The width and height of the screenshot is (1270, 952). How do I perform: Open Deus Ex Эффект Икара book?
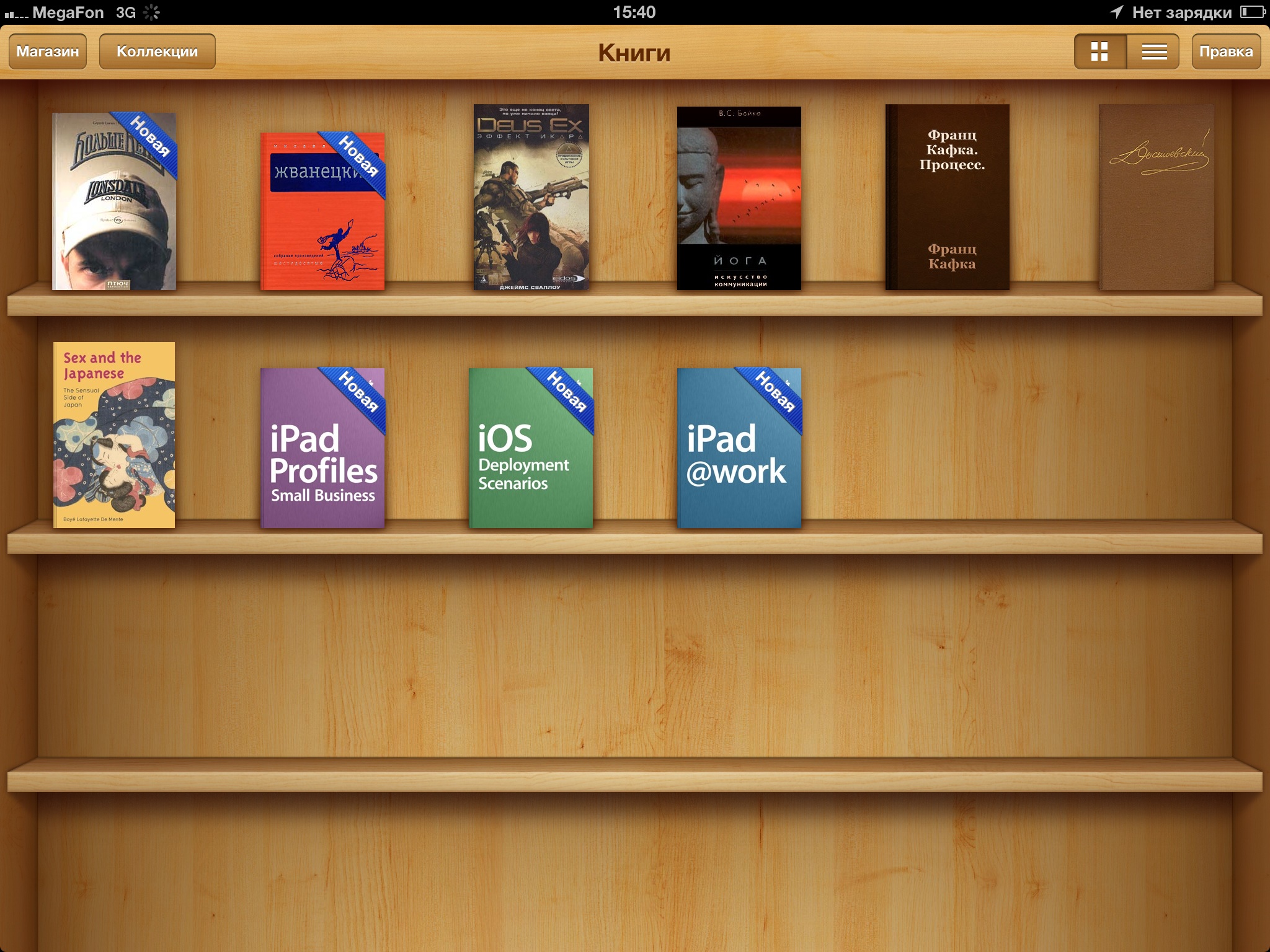531,197
